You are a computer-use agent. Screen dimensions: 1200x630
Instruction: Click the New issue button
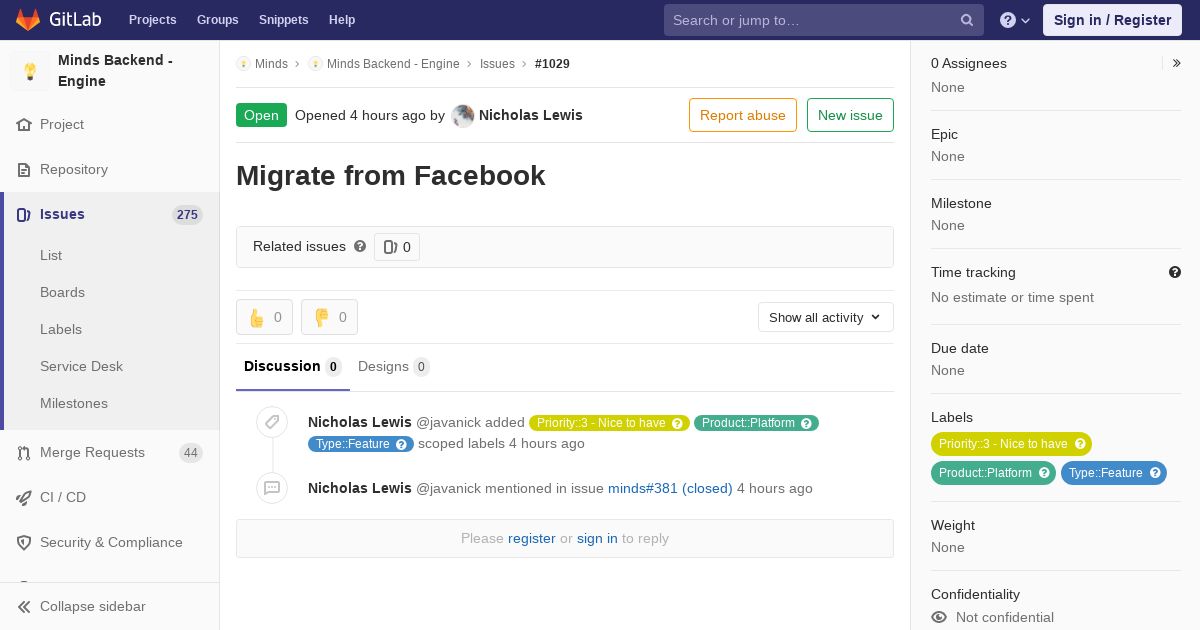point(850,115)
